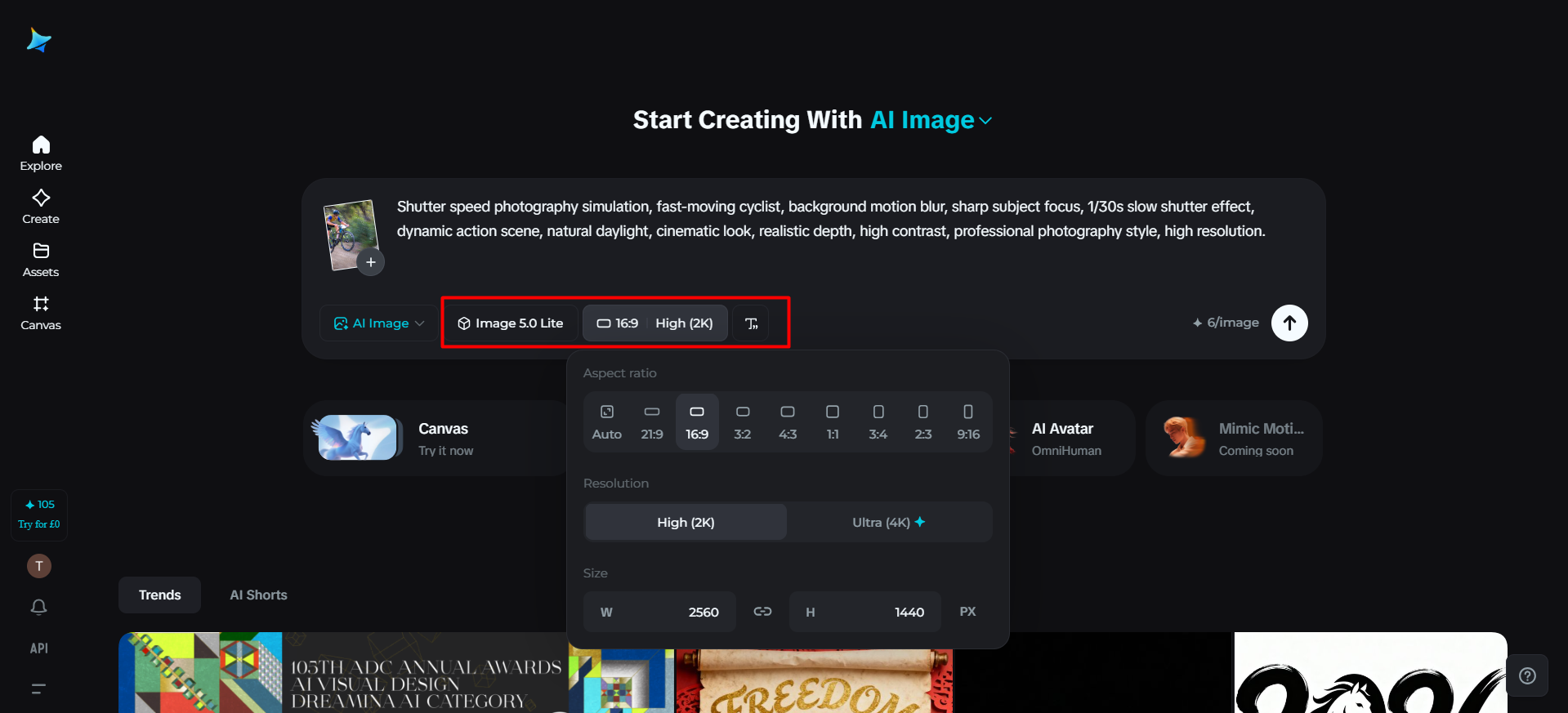Select 21:9 aspect ratio
The image size is (1568, 713).
(x=652, y=422)
